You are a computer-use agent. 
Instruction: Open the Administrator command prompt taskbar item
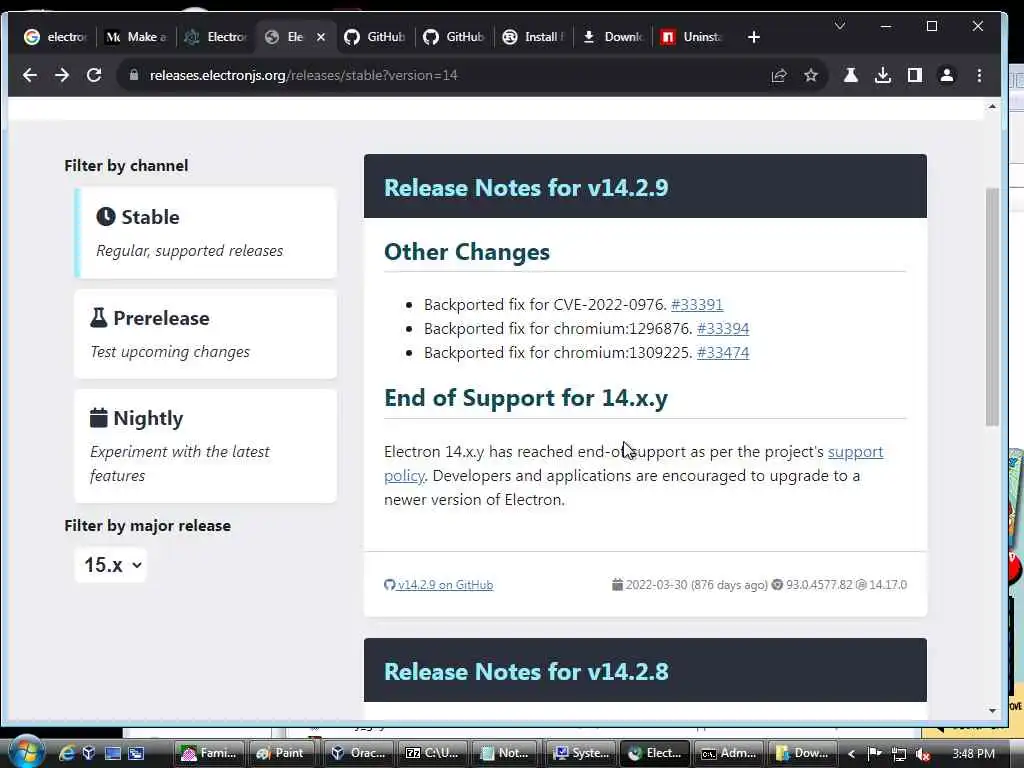click(728, 754)
